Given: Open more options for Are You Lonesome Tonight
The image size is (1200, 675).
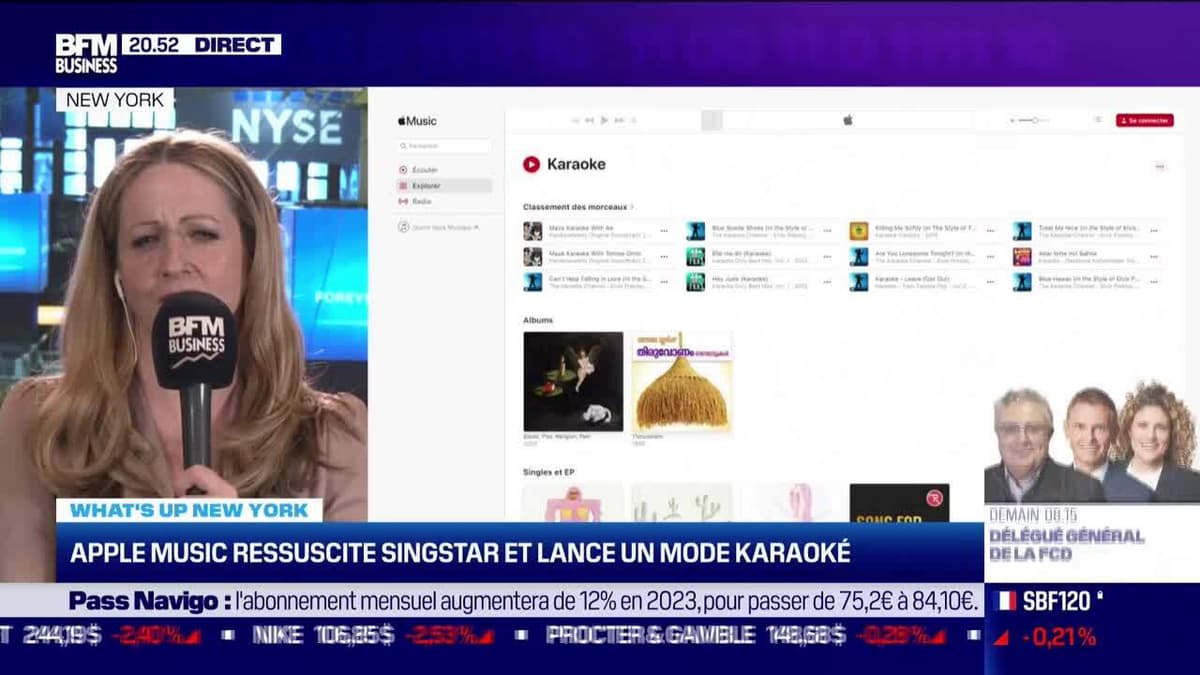Looking at the screenshot, I should click(989, 257).
